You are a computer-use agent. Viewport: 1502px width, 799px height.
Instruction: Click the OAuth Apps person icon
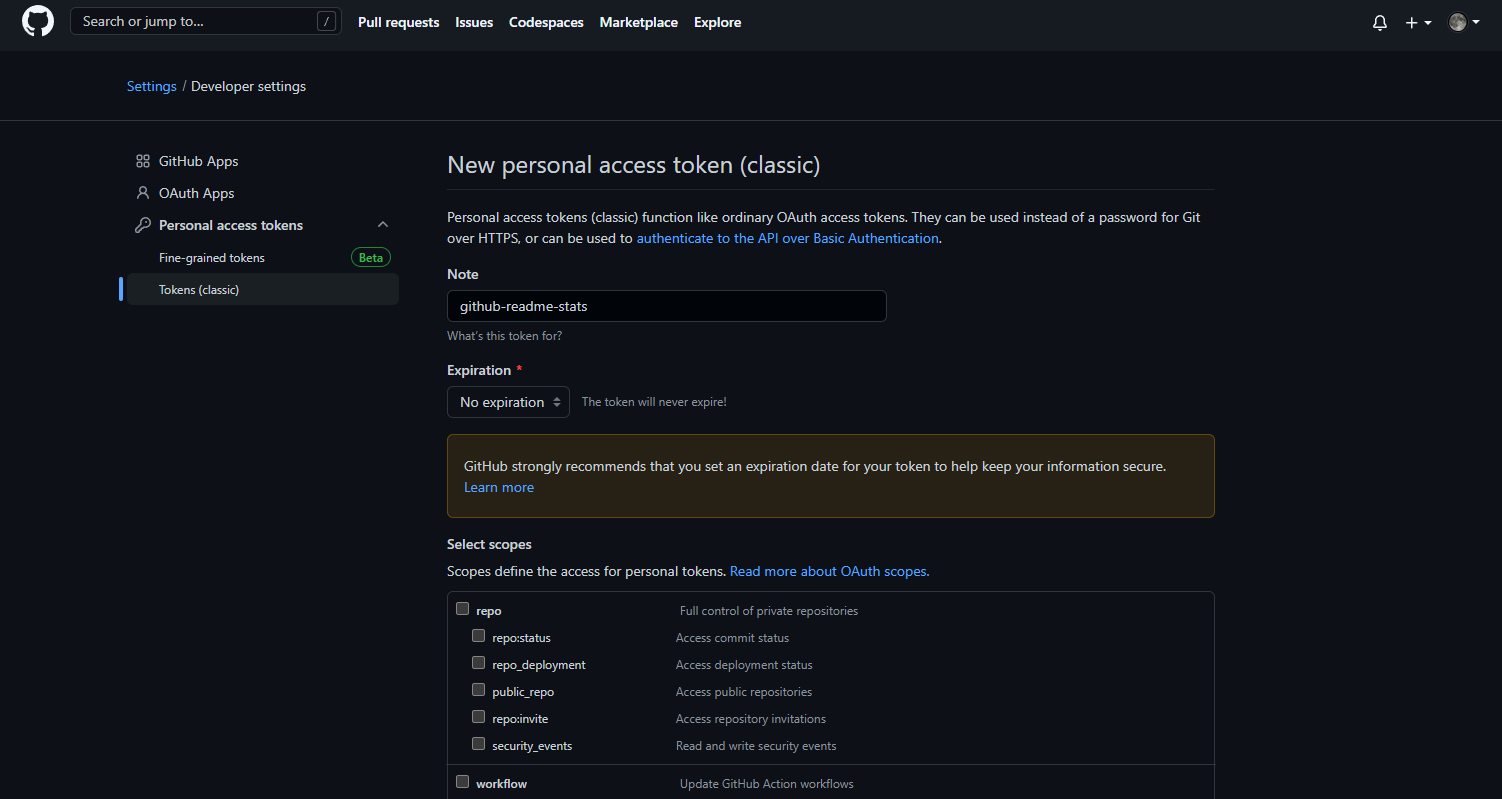[x=143, y=193]
